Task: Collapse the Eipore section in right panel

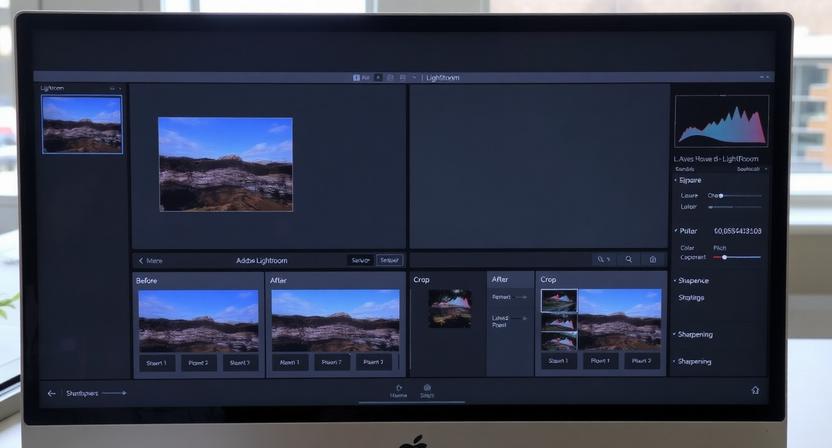Action: pos(675,180)
